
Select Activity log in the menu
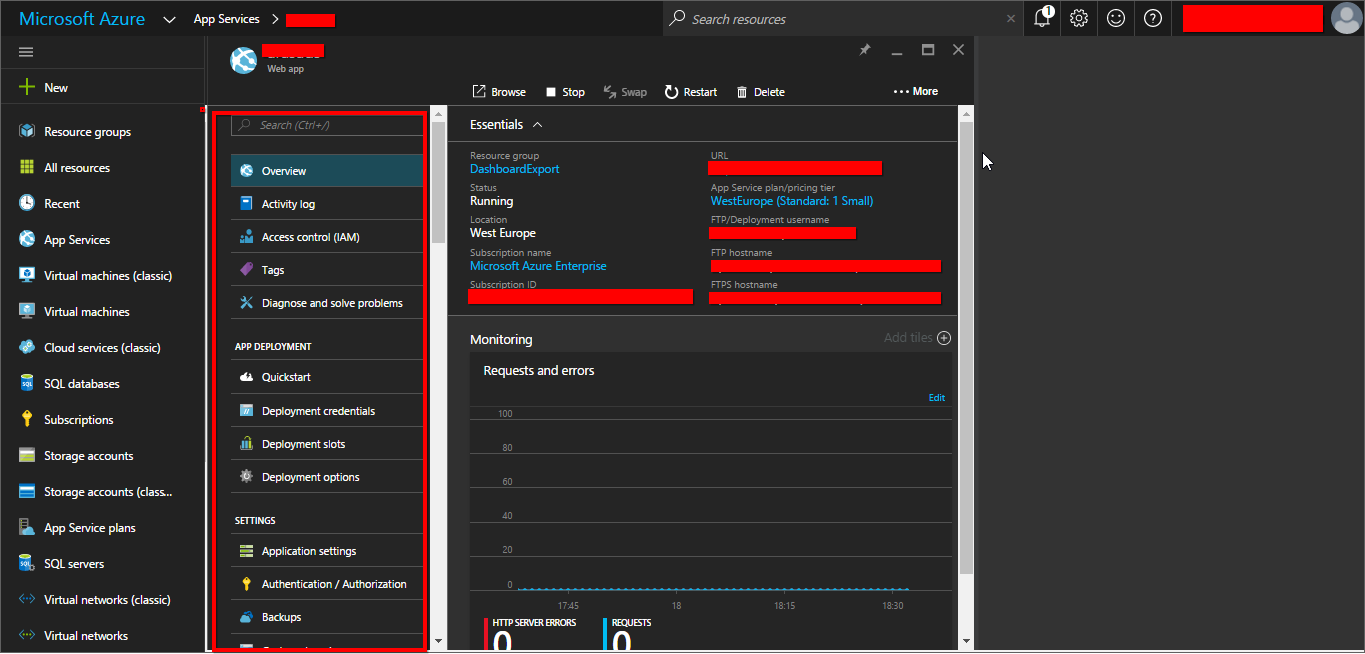[288, 204]
